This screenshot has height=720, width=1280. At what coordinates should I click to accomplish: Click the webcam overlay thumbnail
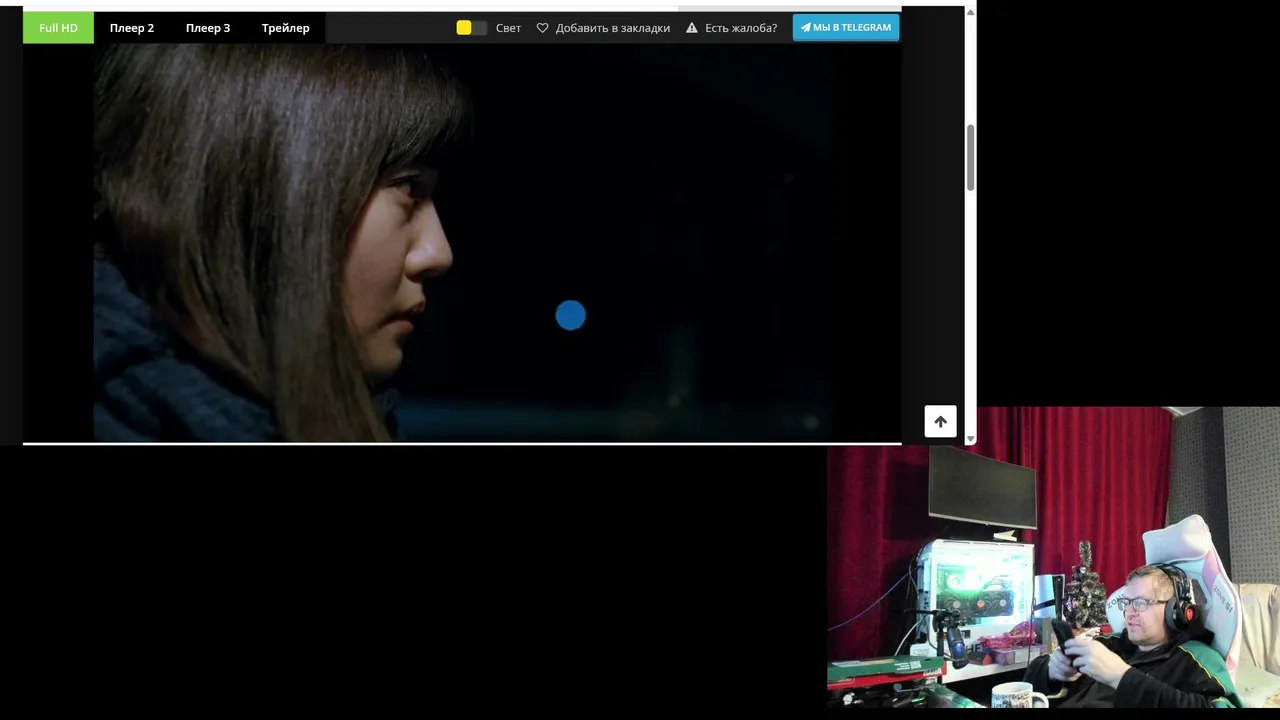pos(1053,557)
